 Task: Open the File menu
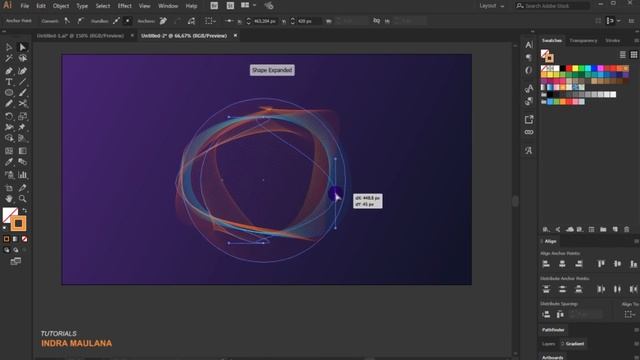coord(25,6)
